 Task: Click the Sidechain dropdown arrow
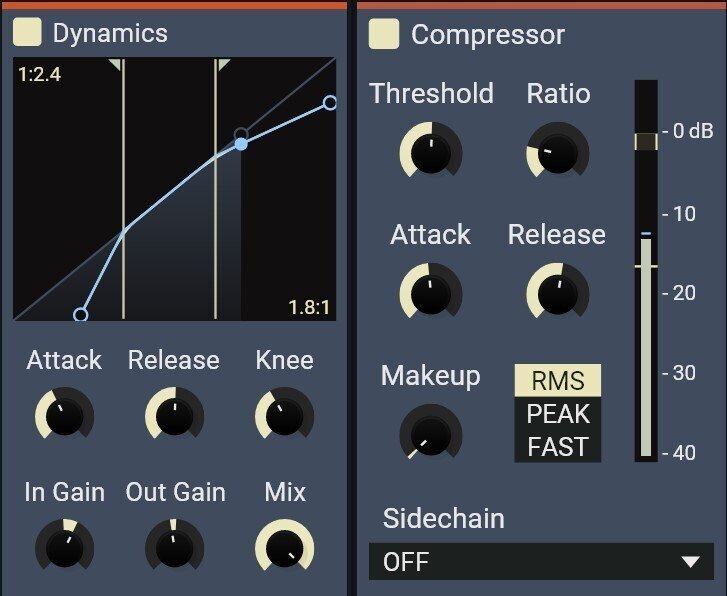click(x=690, y=562)
